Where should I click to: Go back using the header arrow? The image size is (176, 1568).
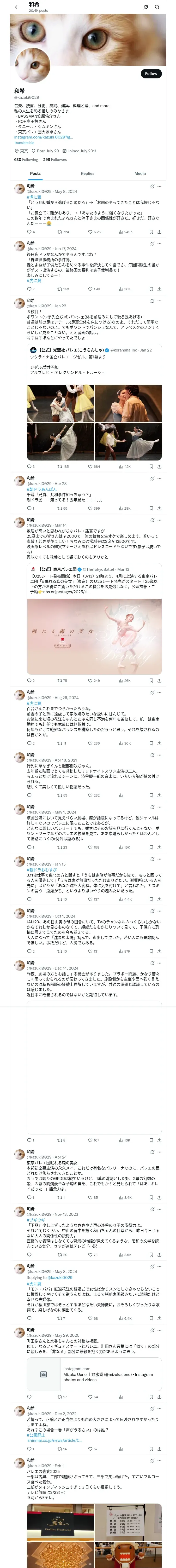pos(17,7)
